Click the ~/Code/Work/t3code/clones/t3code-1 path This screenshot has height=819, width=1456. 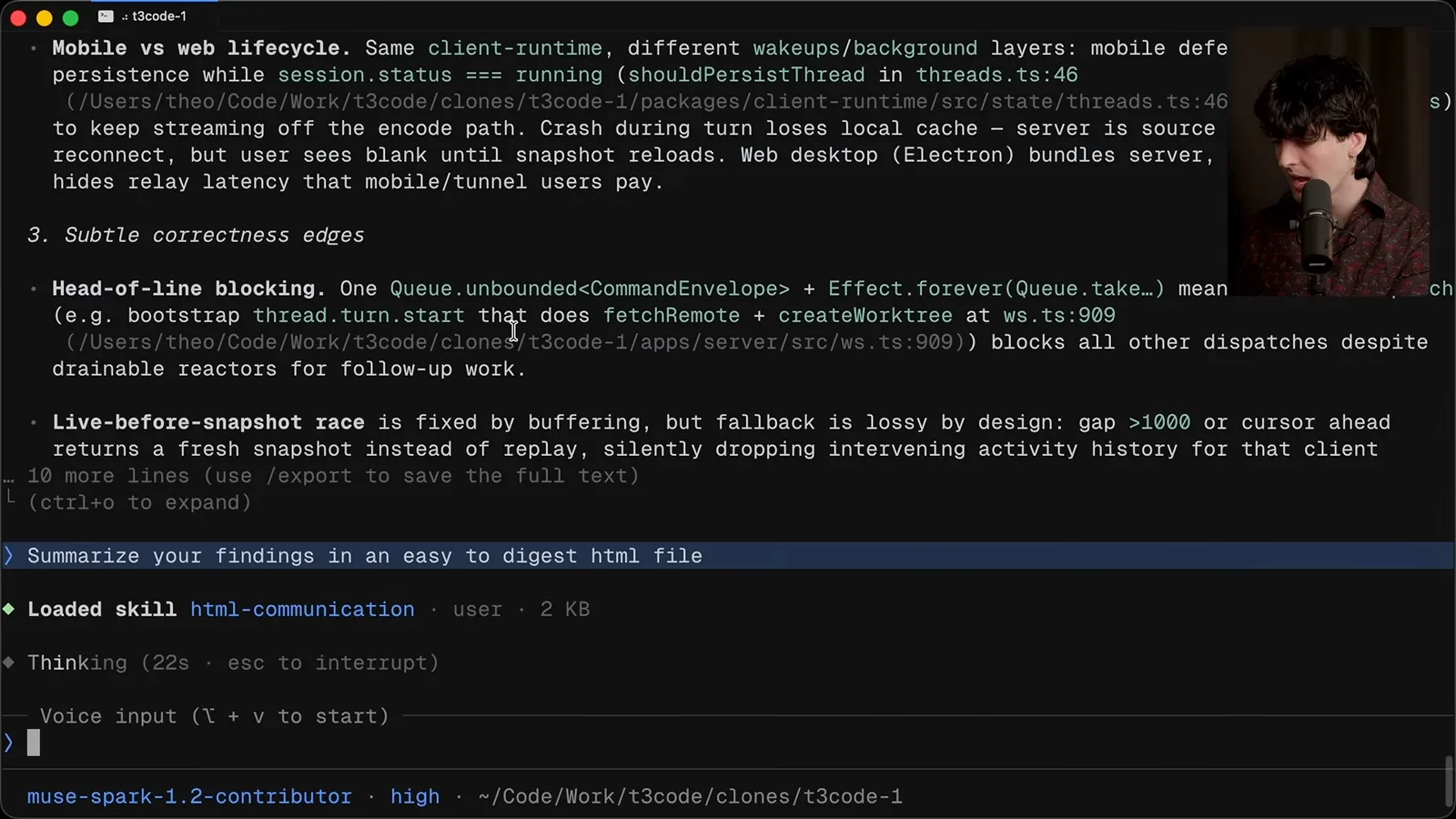coord(690,796)
